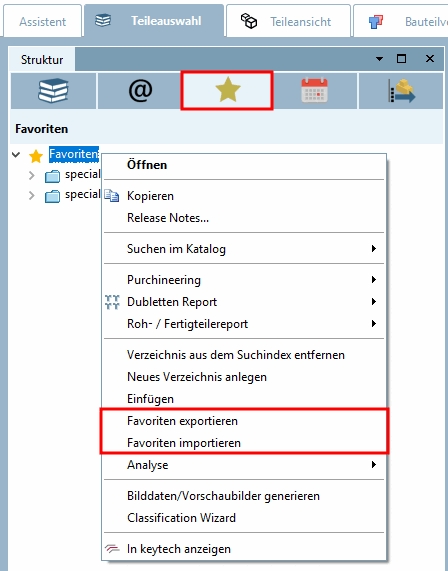Screen dimensions: 448x571
Task: Open the Classification Wizard entry
Action: [x=244, y=517]
